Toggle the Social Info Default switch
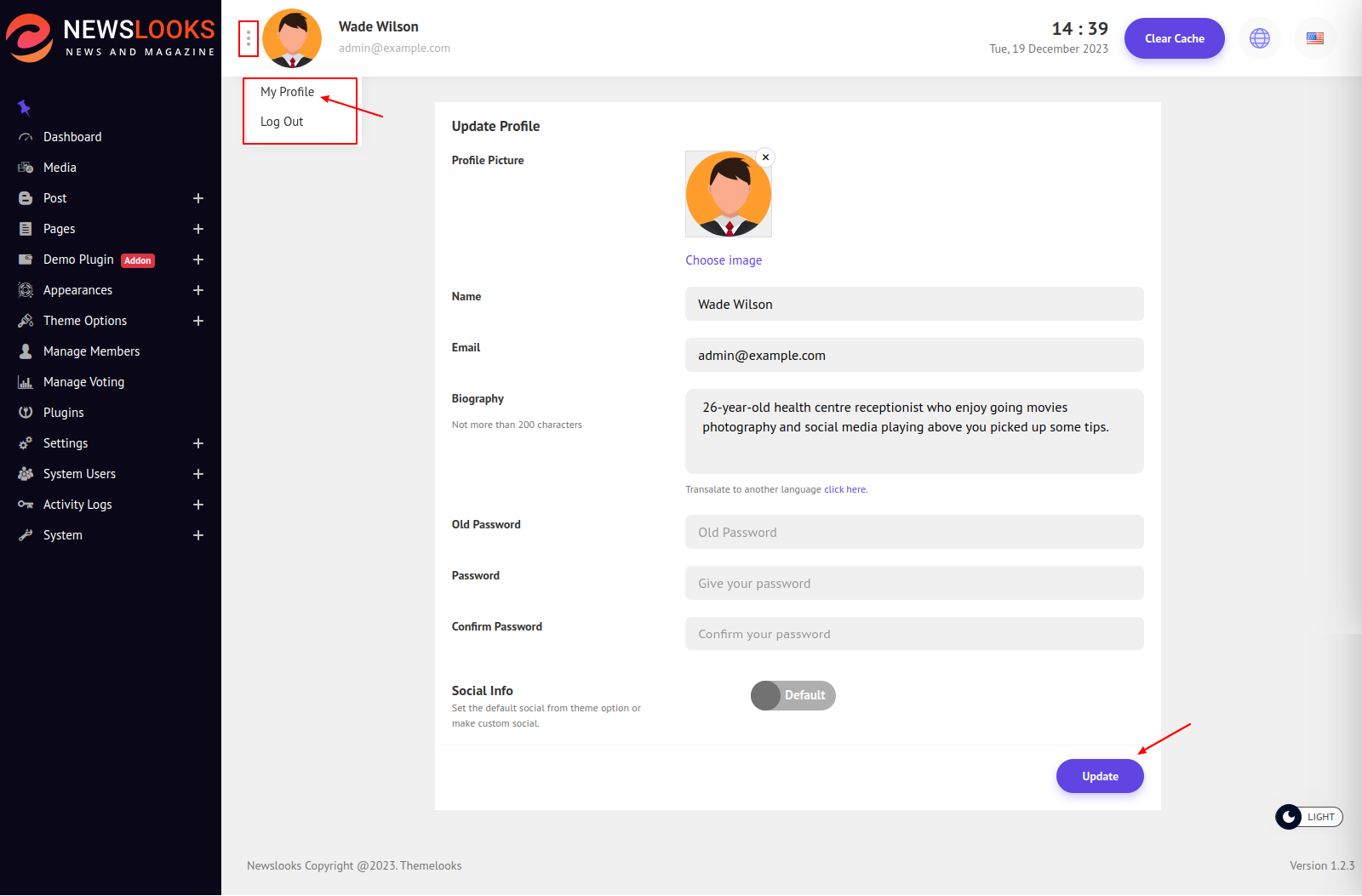Viewport: 1362px width, 896px height. coord(793,695)
